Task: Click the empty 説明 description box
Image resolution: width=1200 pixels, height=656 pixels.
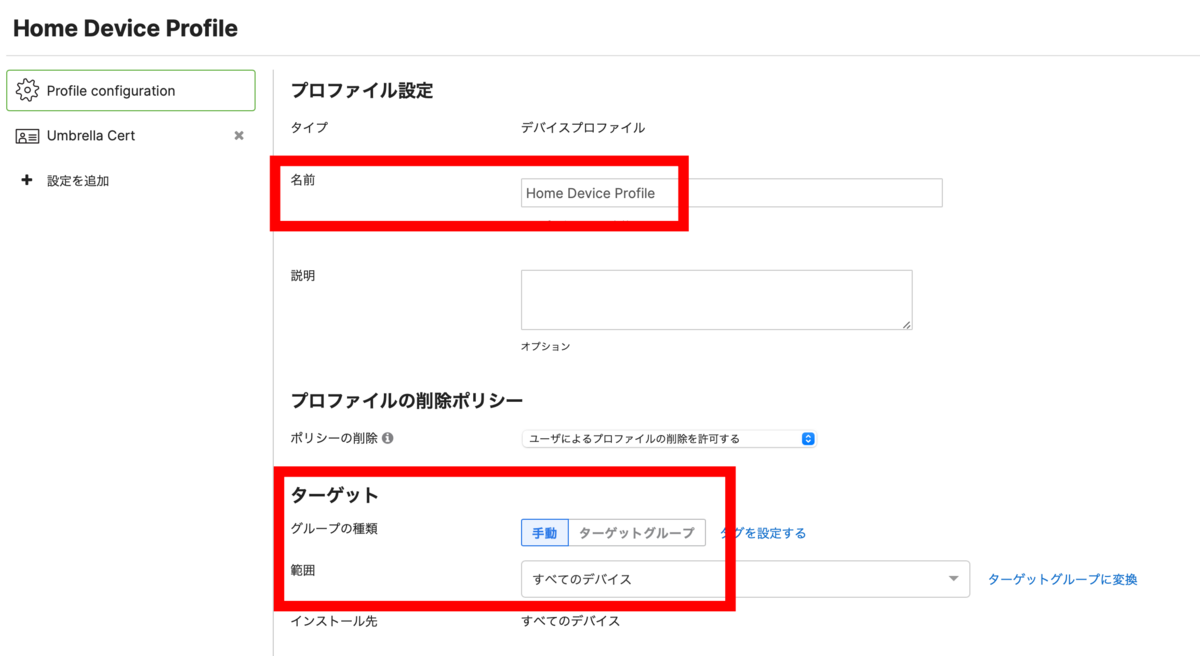Action: pyautogui.click(x=715, y=299)
